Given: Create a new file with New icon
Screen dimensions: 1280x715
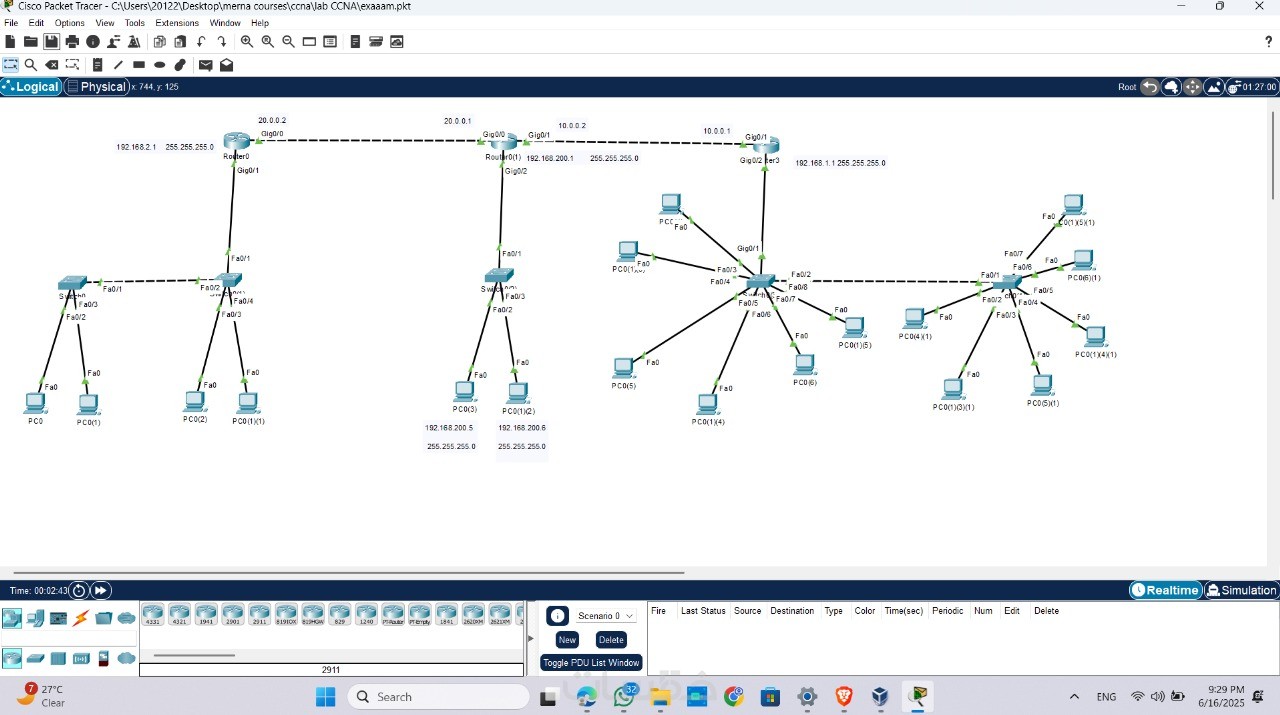Looking at the screenshot, I should tap(10, 42).
